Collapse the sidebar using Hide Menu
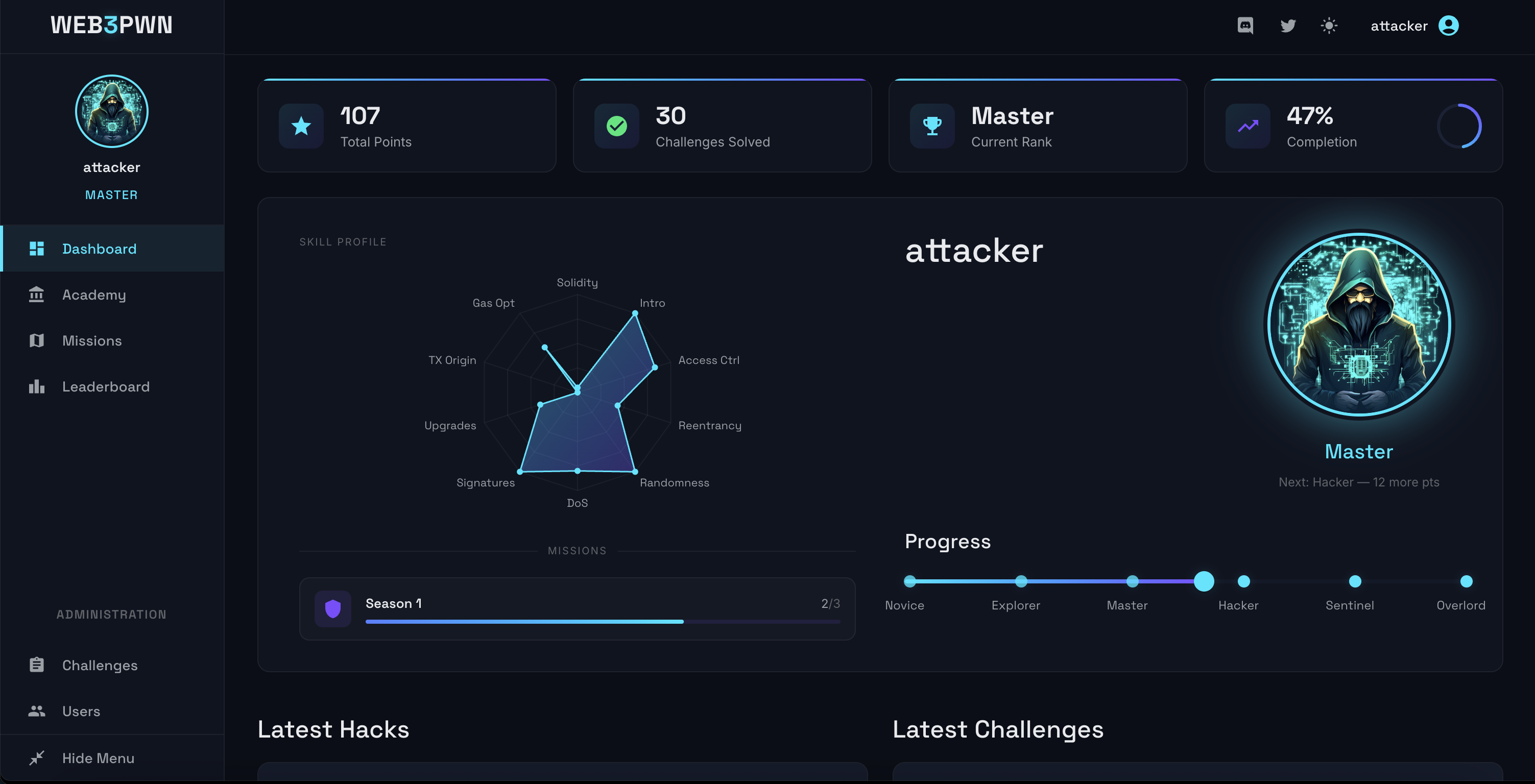The image size is (1535, 784). coord(98,758)
